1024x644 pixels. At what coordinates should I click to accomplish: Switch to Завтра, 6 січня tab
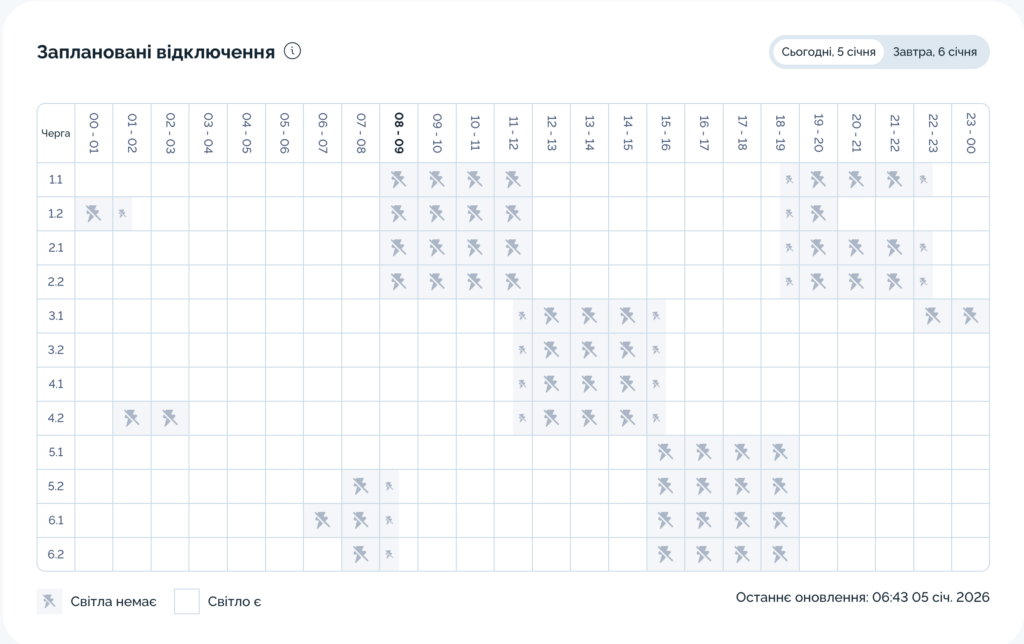(934, 52)
